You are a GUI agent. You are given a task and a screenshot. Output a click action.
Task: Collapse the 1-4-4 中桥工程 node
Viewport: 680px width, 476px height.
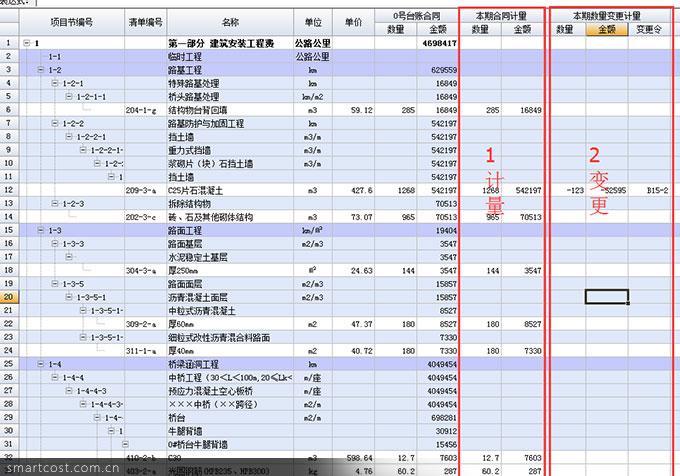pos(55,377)
